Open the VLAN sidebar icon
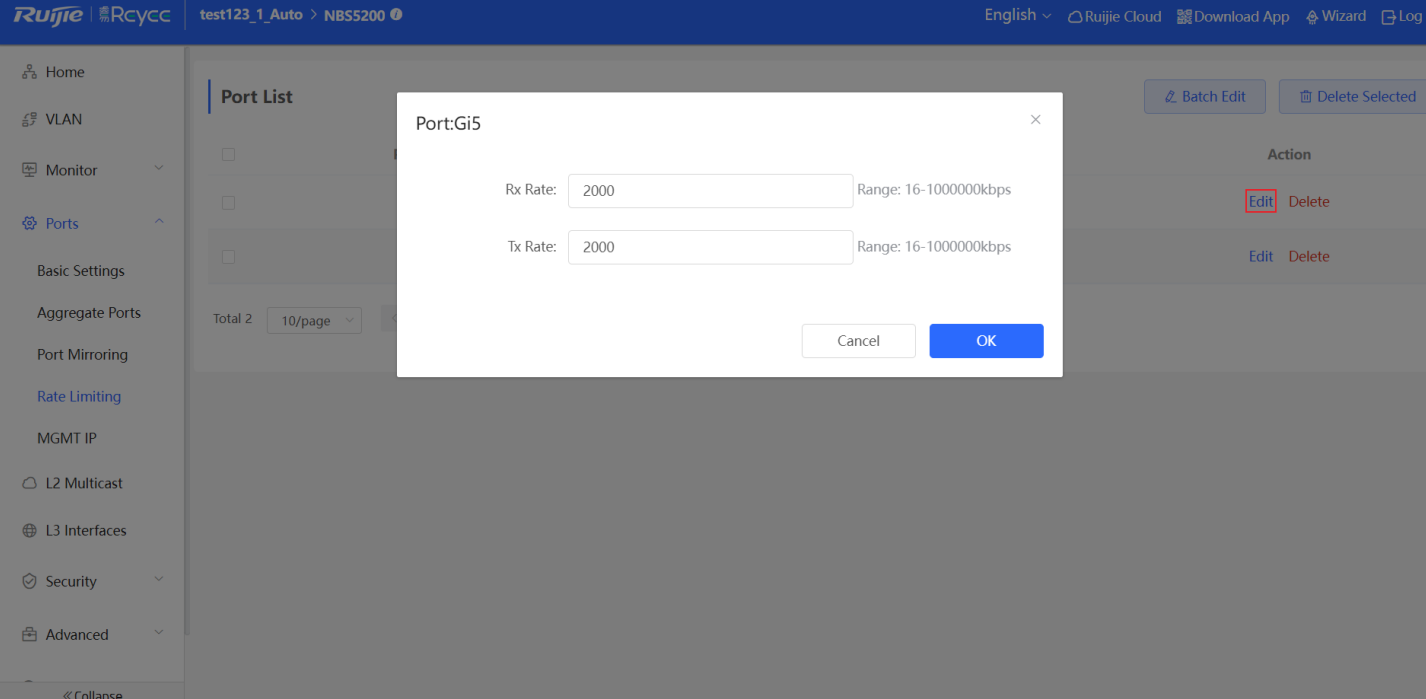 (29, 119)
